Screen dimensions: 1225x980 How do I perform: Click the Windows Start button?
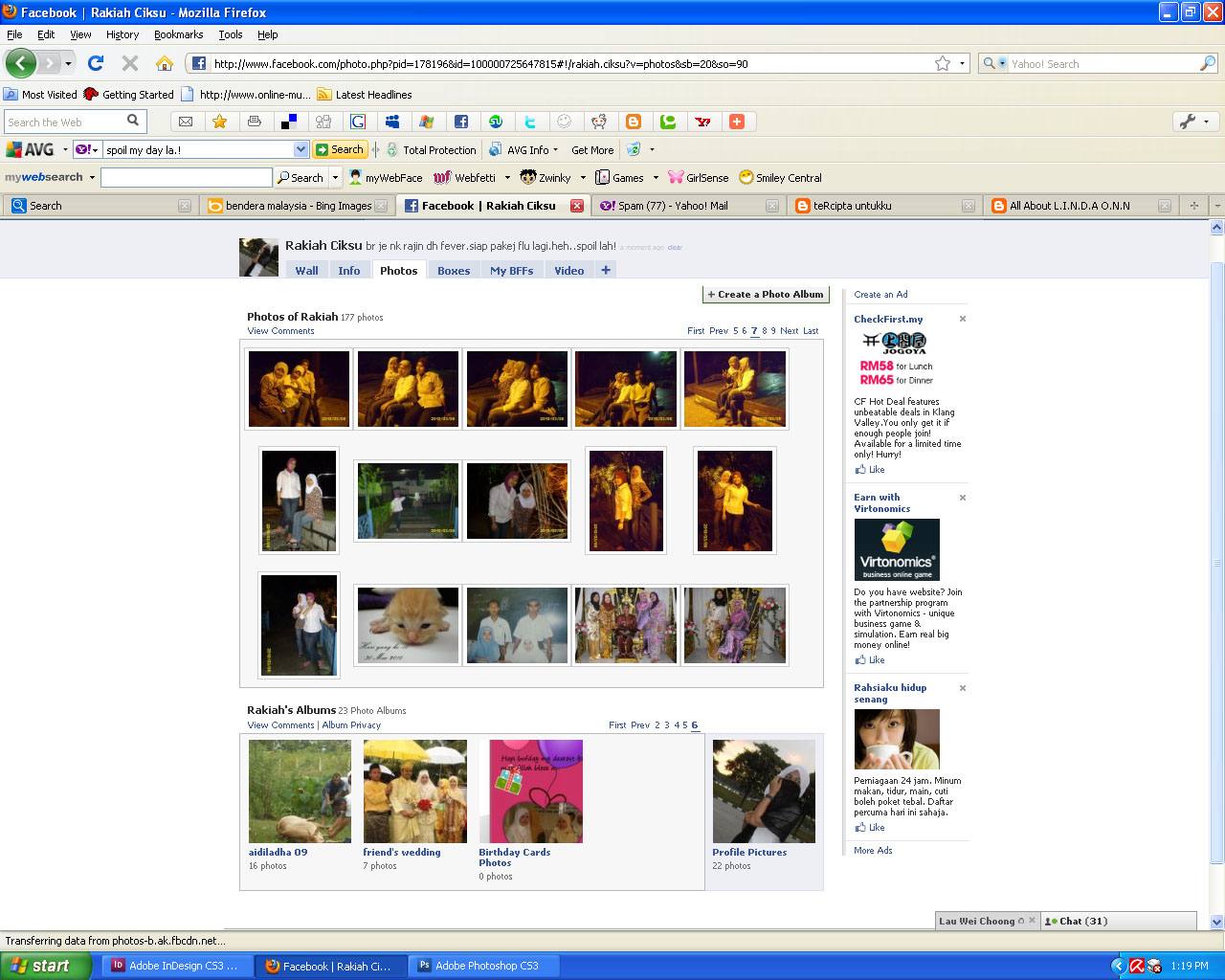(46, 966)
